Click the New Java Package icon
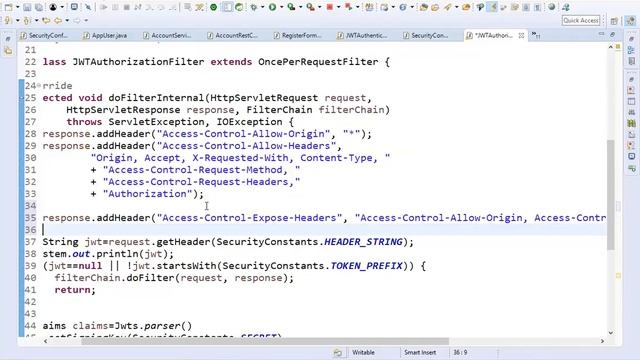The height and width of the screenshot is (360, 640). pyautogui.click(x=384, y=7)
